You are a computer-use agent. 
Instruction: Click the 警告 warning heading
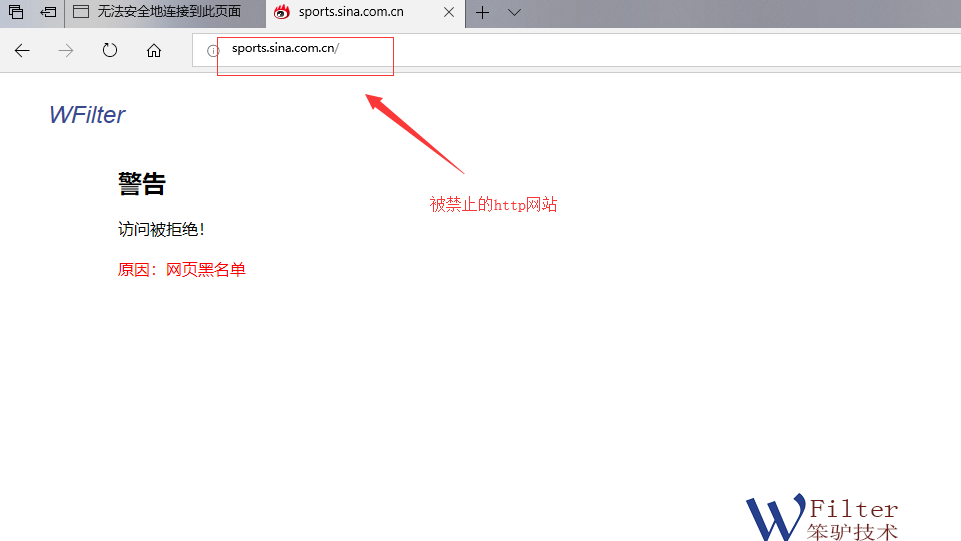pos(141,184)
